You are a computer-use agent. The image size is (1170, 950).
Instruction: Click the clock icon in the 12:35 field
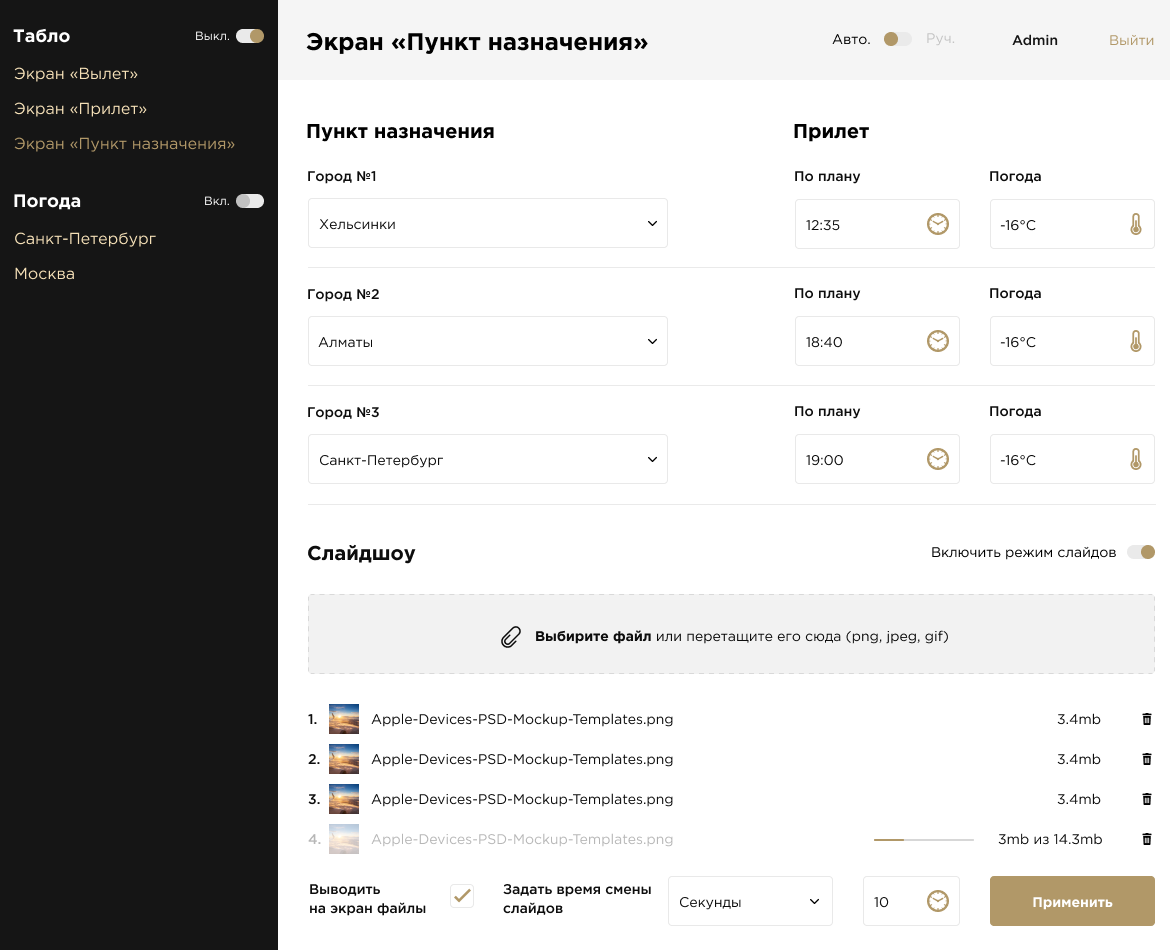937,224
